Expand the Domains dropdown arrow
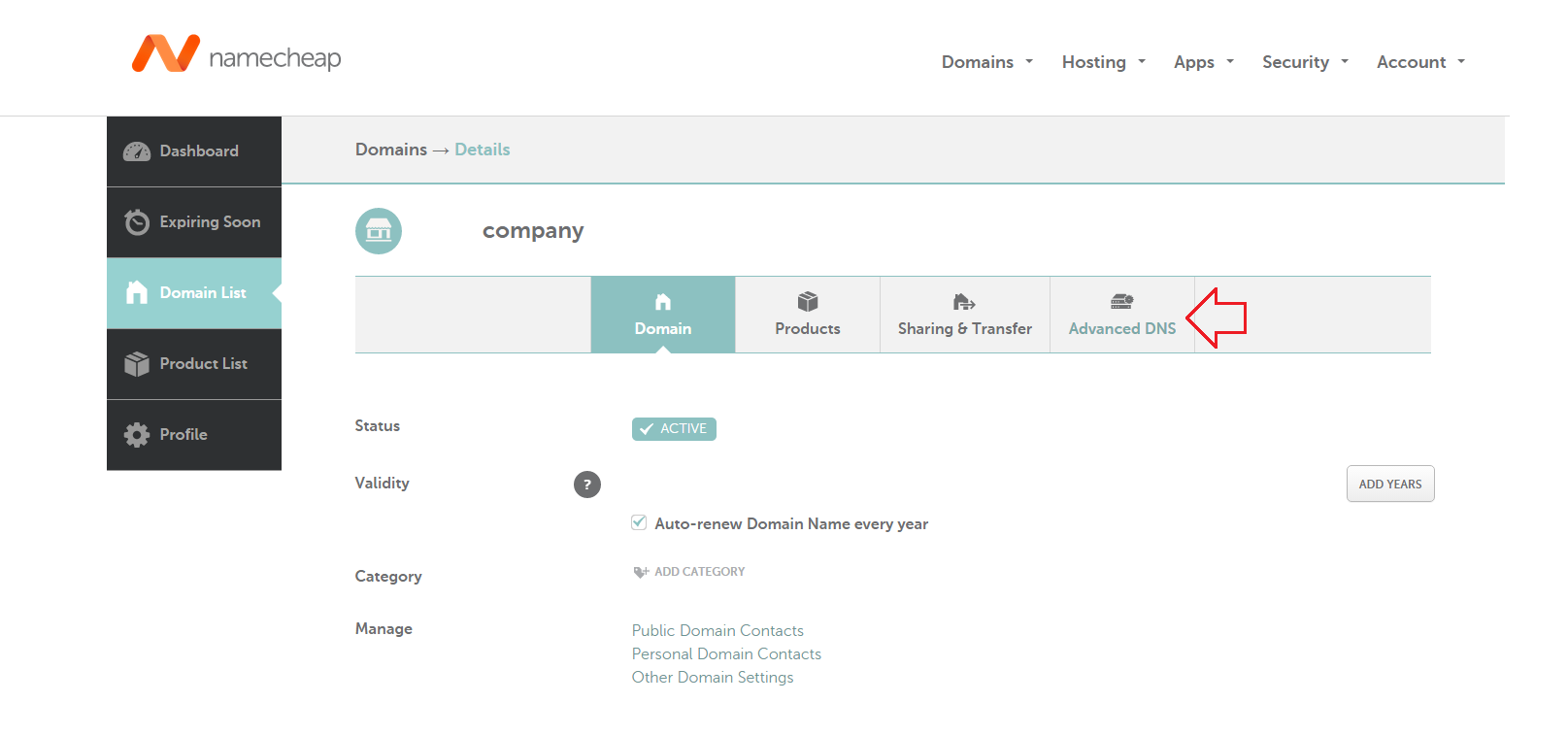Viewport: 1568px width, 736px height. click(1029, 61)
